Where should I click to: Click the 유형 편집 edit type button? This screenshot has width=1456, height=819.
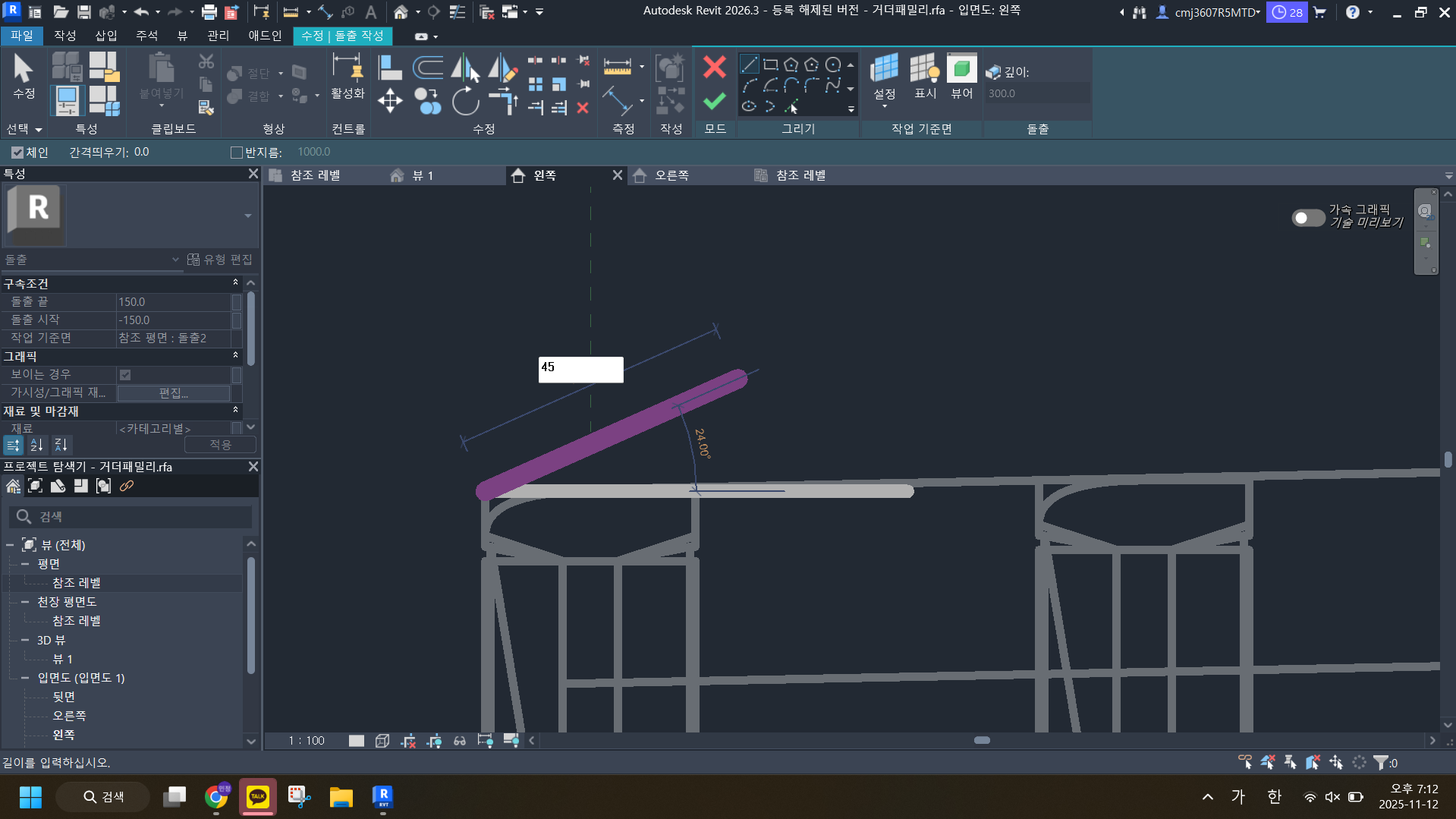(x=220, y=260)
